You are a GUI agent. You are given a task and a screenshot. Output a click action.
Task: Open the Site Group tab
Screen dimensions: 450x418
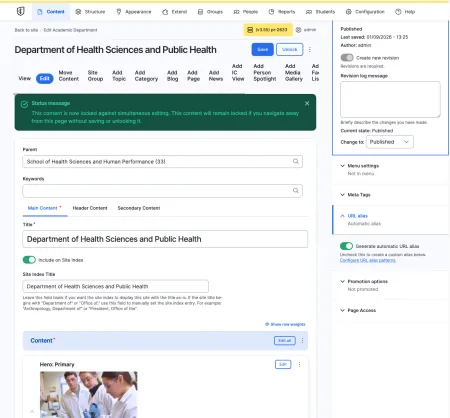pyautogui.click(x=95, y=76)
